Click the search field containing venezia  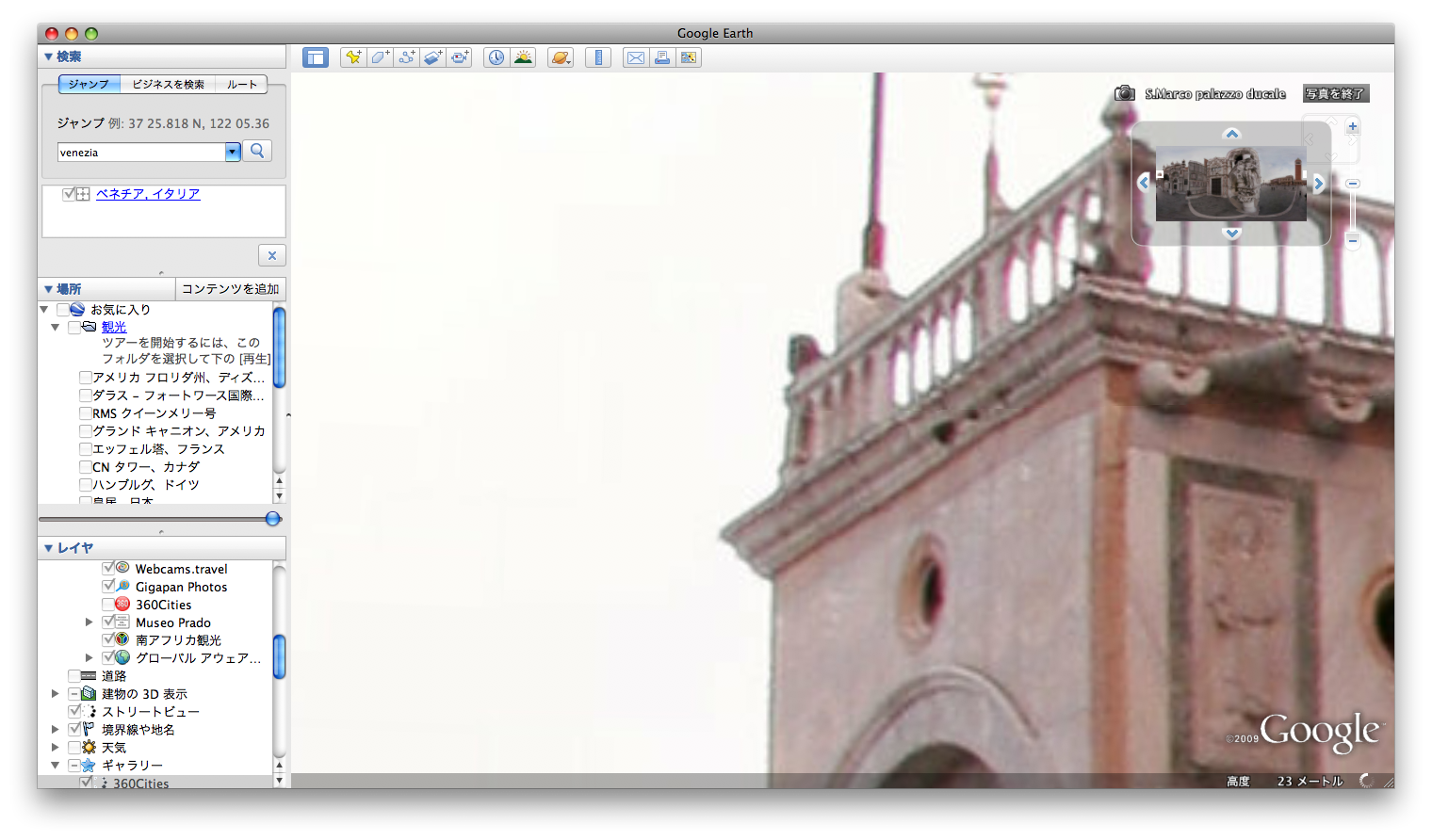click(x=141, y=152)
